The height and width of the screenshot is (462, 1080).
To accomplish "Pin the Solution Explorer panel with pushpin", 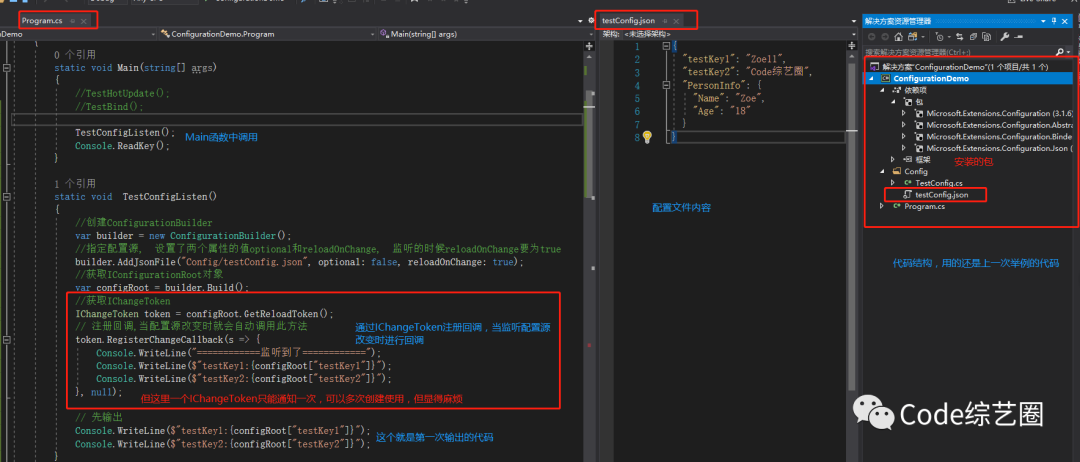I will point(1054,21).
